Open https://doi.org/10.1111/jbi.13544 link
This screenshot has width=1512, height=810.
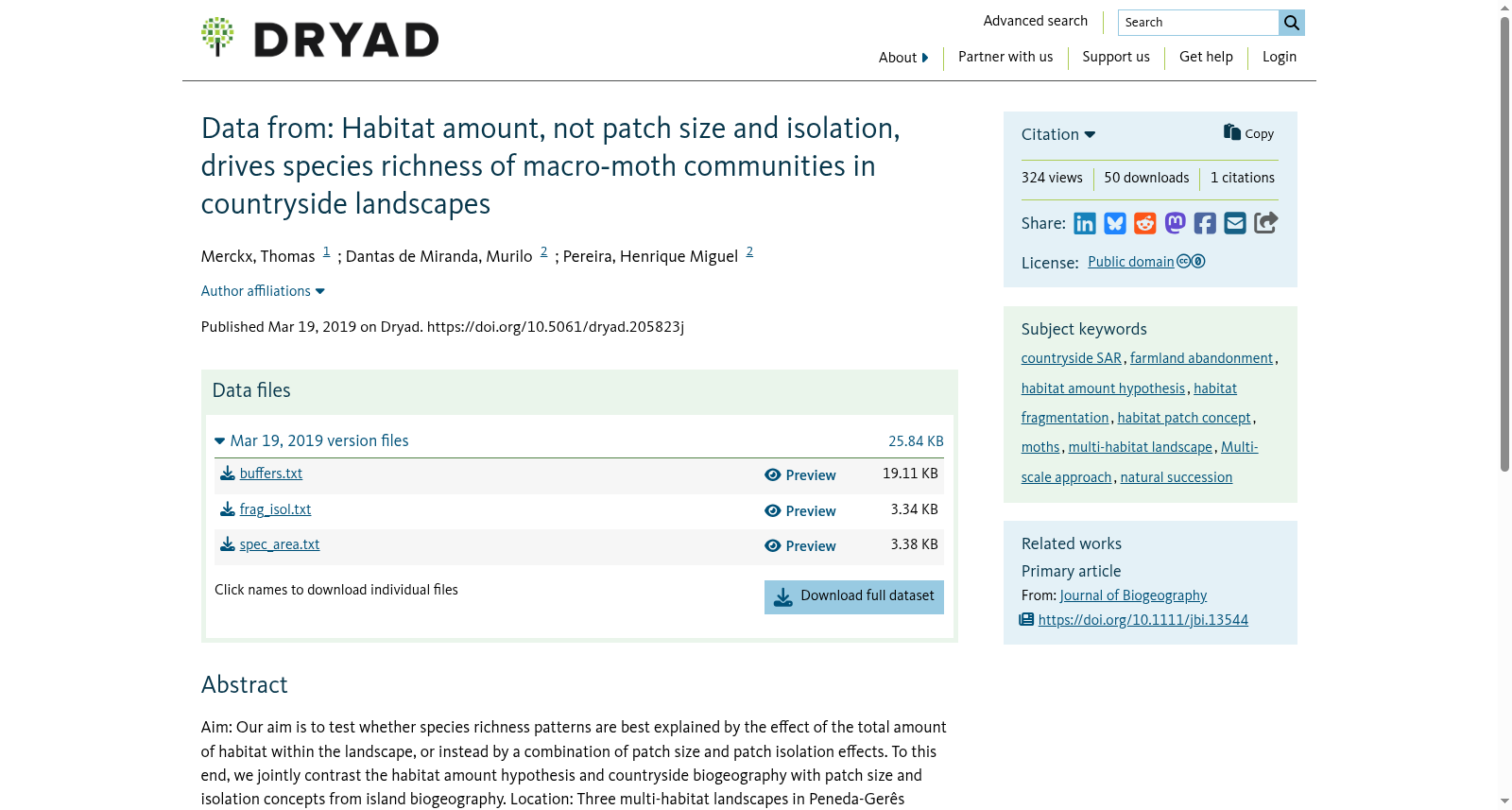[x=1143, y=620]
